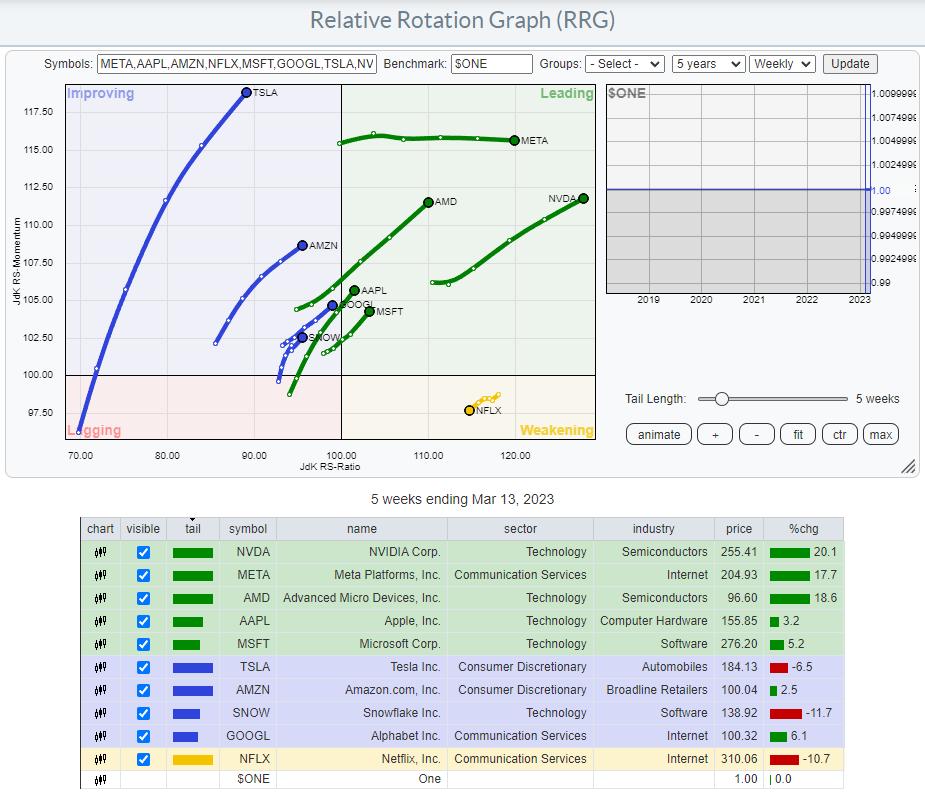Click the Tail Length slider handle
925x800 pixels.
[x=721, y=399]
